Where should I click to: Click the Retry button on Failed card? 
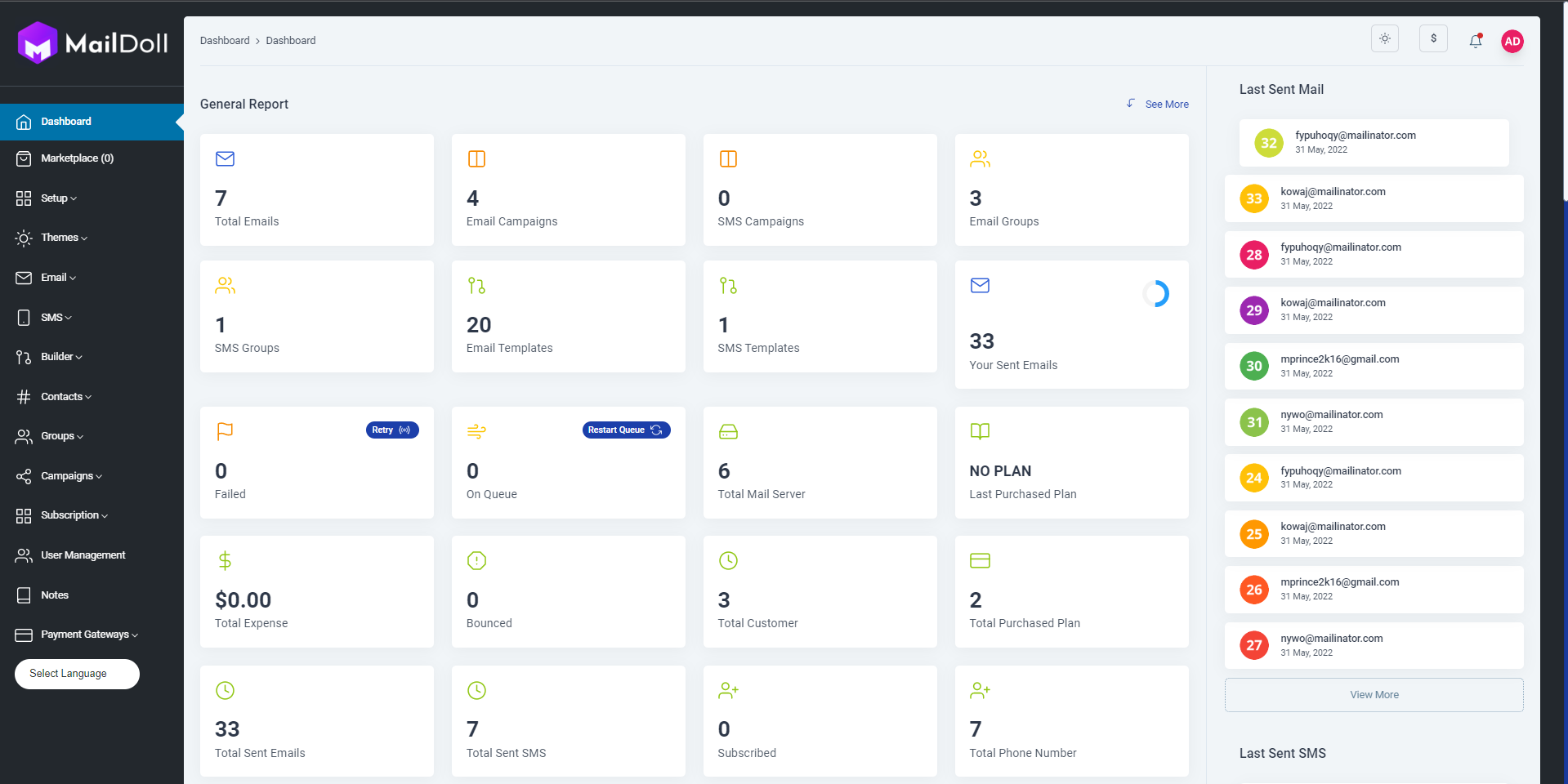tap(391, 430)
